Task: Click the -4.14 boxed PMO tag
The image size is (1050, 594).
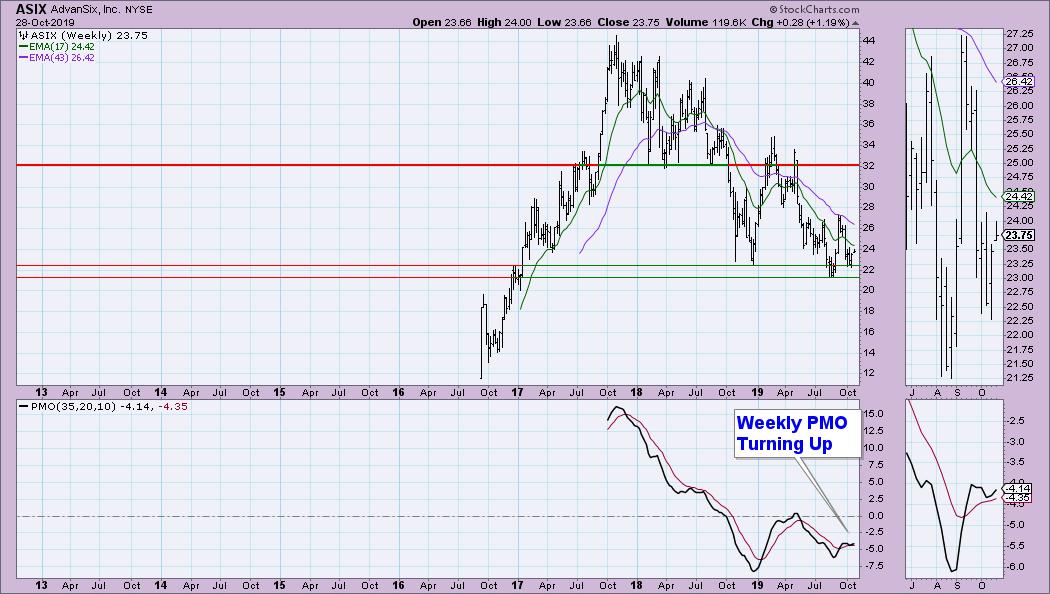Action: (1018, 489)
